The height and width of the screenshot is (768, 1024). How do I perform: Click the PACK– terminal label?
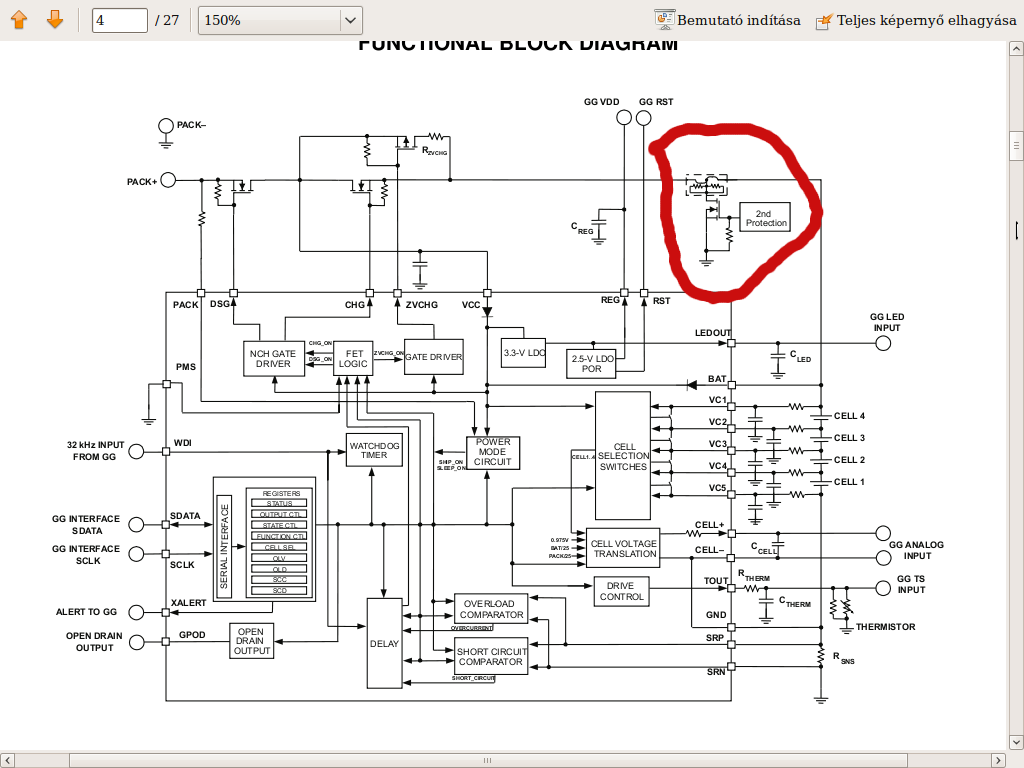point(191,125)
